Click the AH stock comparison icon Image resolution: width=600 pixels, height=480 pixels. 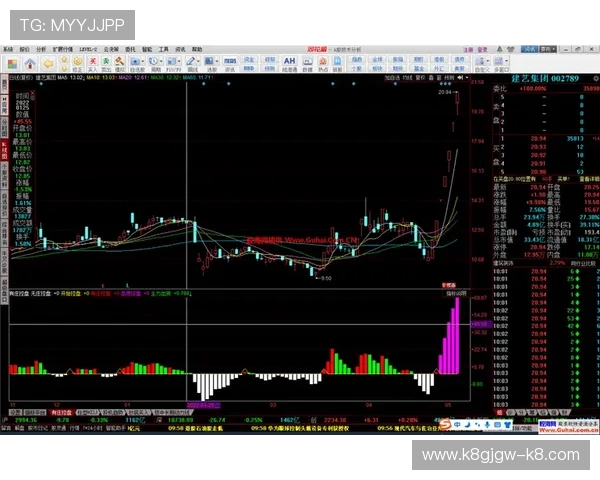point(289,62)
